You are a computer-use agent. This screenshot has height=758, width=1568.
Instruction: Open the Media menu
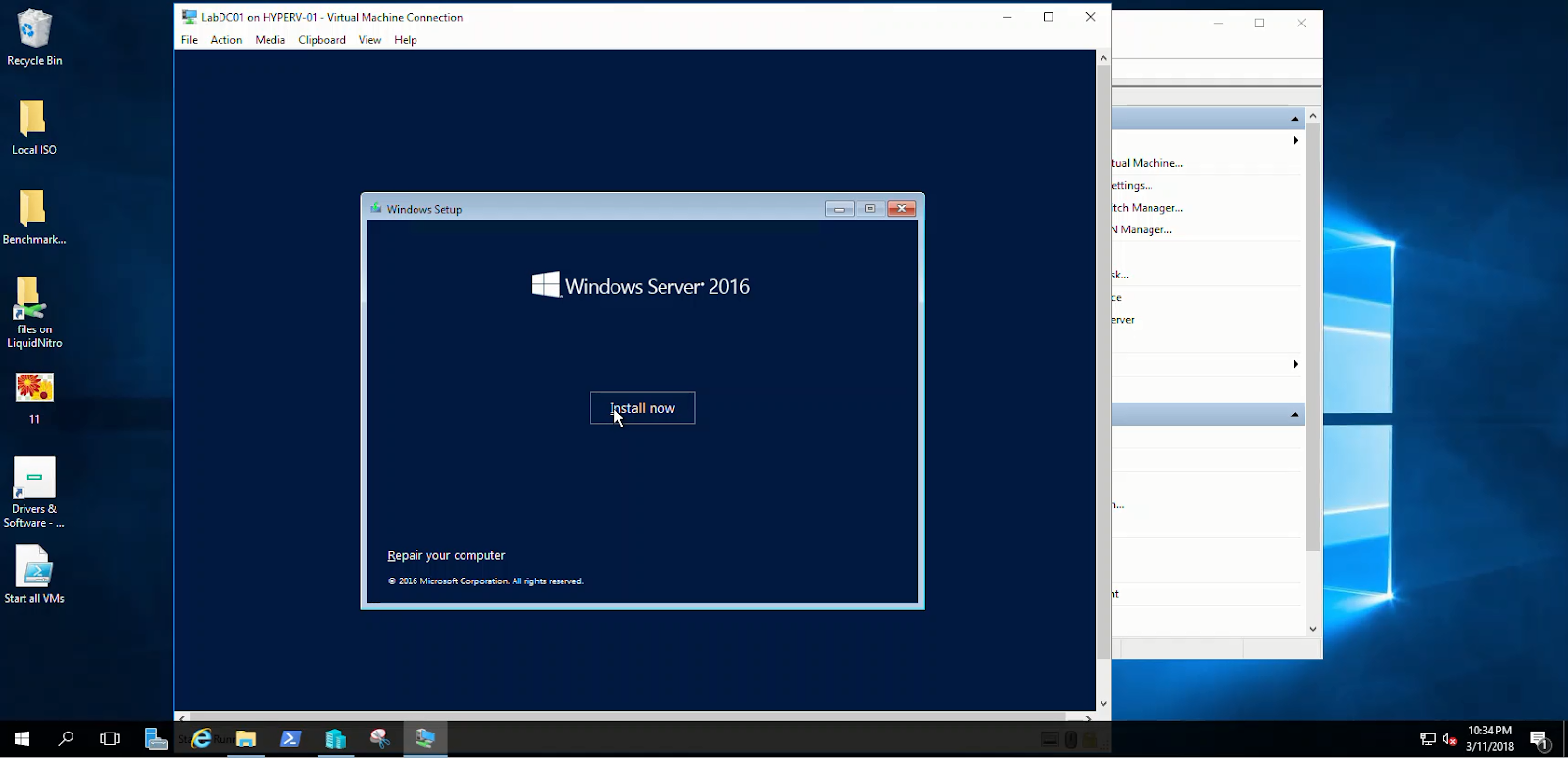pos(270,40)
